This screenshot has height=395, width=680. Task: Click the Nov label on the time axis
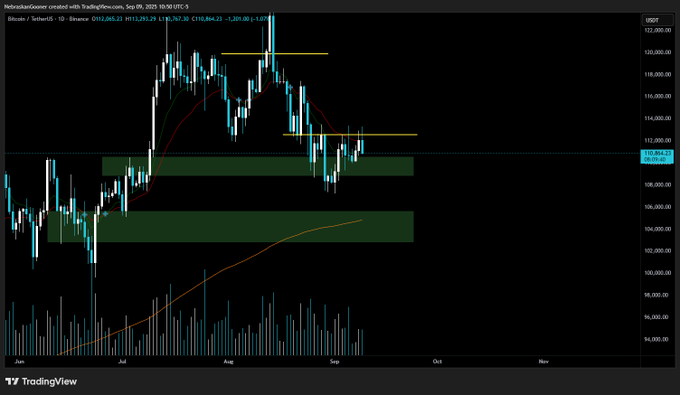coord(543,362)
